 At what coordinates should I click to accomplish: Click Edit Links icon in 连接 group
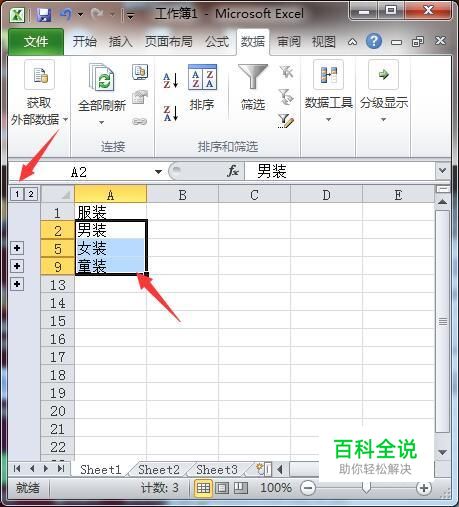click(140, 121)
